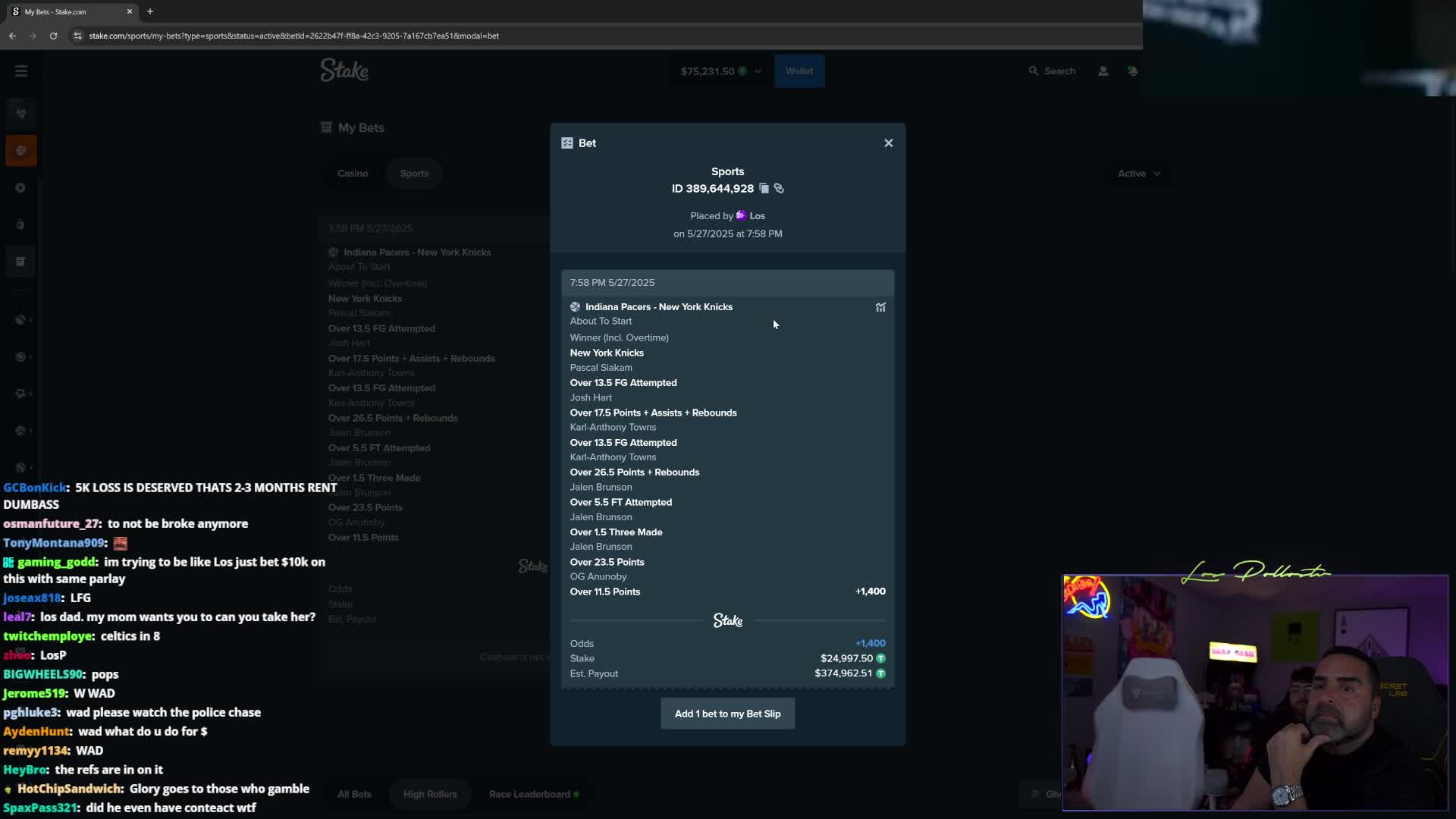The width and height of the screenshot is (1456, 819).
Task: Open the Los user profile link
Action: (757, 216)
